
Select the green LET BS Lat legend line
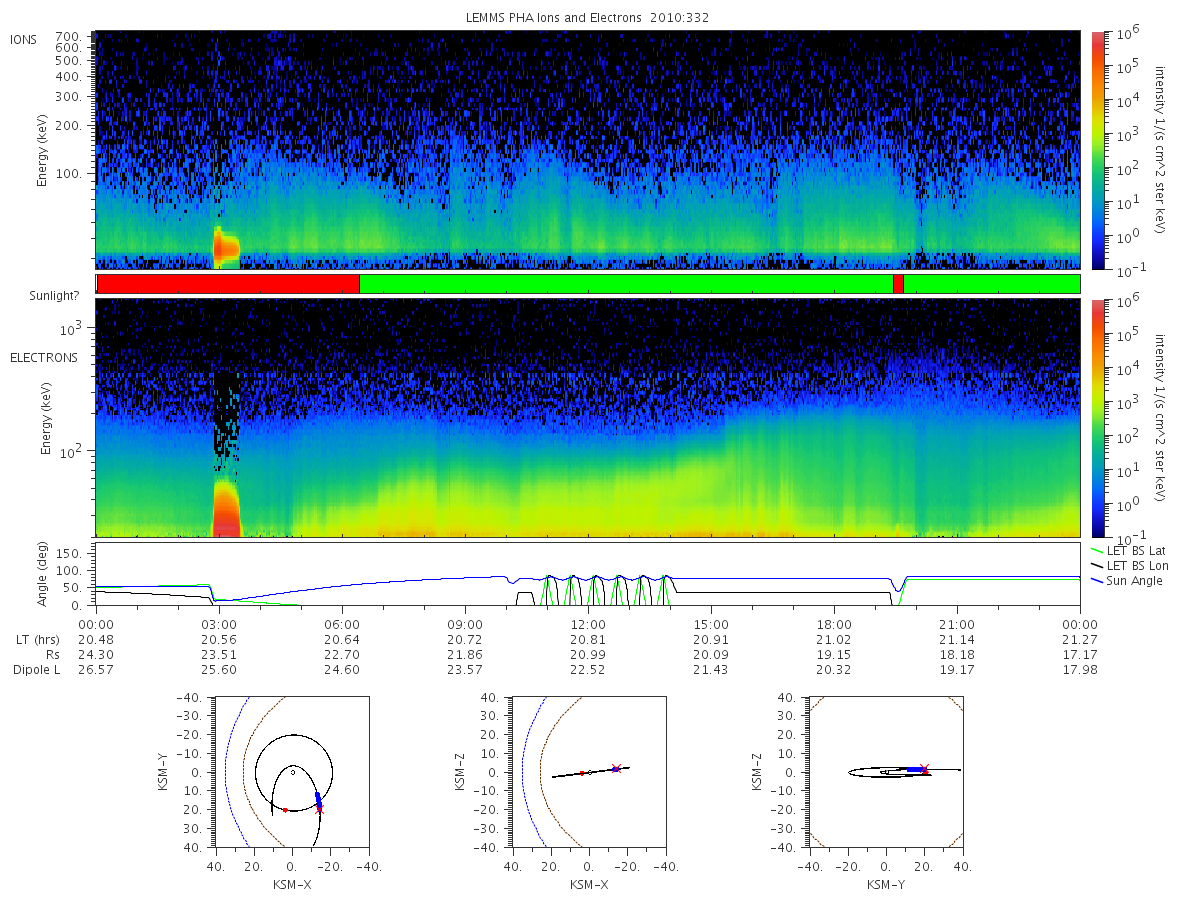(1097, 550)
